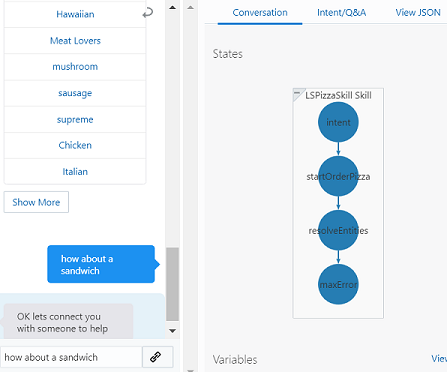The image size is (447, 372).
Task: Click the attachment link icon
Action: (156, 357)
